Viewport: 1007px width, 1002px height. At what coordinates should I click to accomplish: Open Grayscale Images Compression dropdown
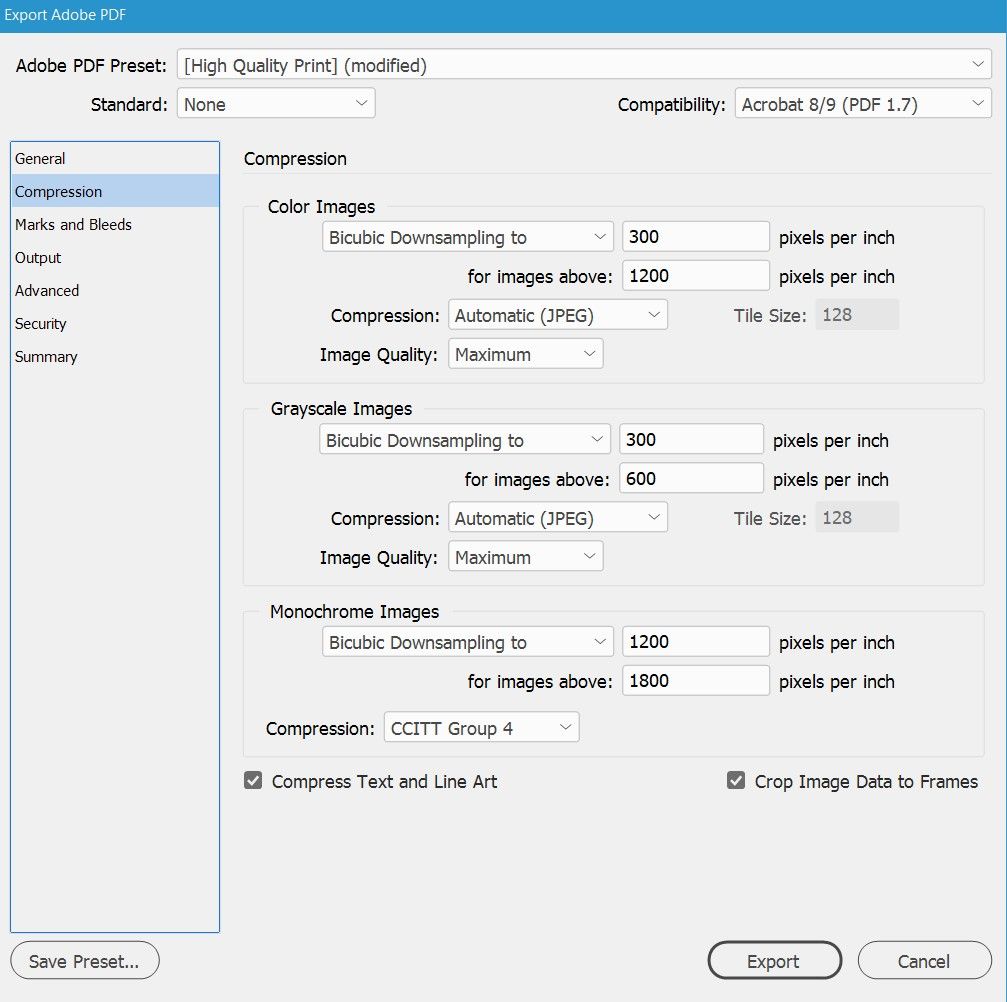point(557,518)
